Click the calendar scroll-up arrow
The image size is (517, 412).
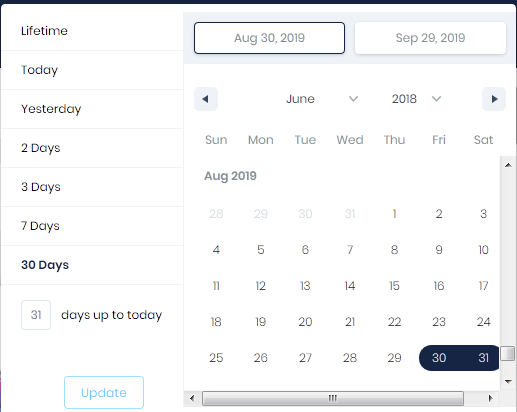(508, 165)
